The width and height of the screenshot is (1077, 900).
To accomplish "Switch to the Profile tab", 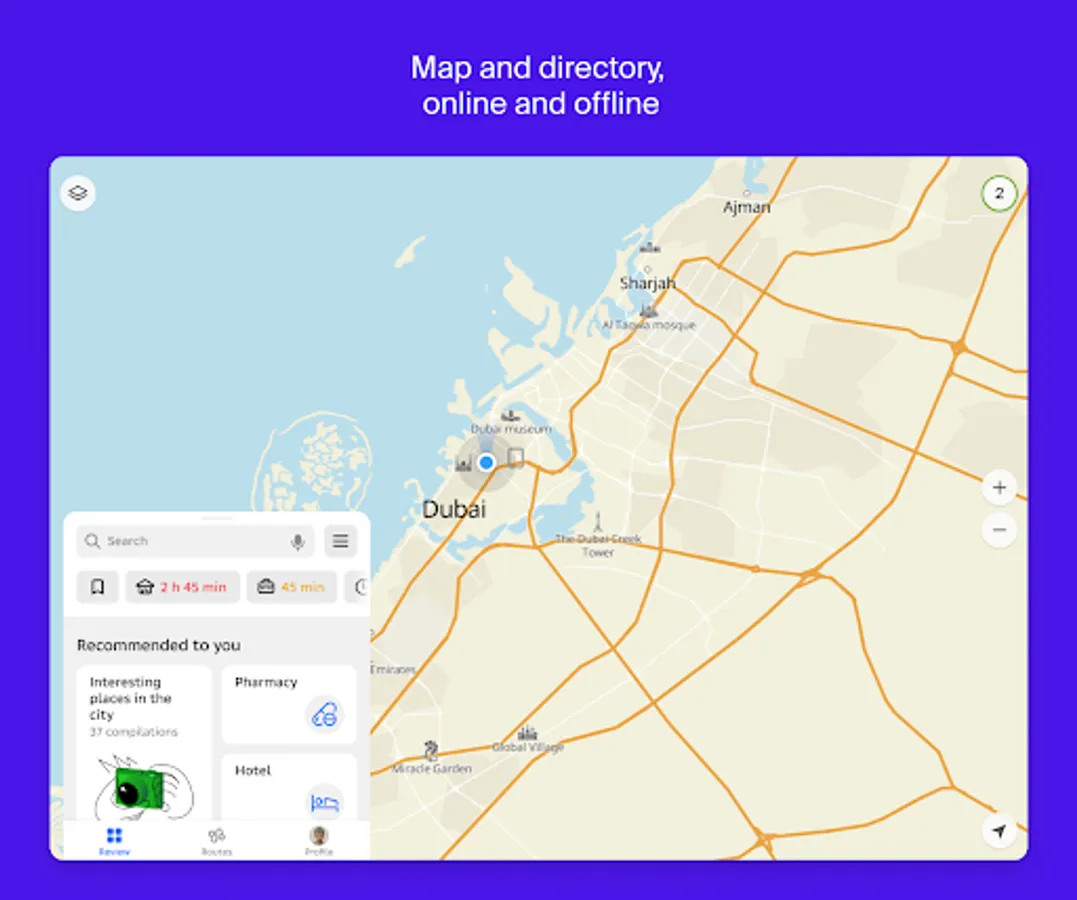I will tap(319, 841).
